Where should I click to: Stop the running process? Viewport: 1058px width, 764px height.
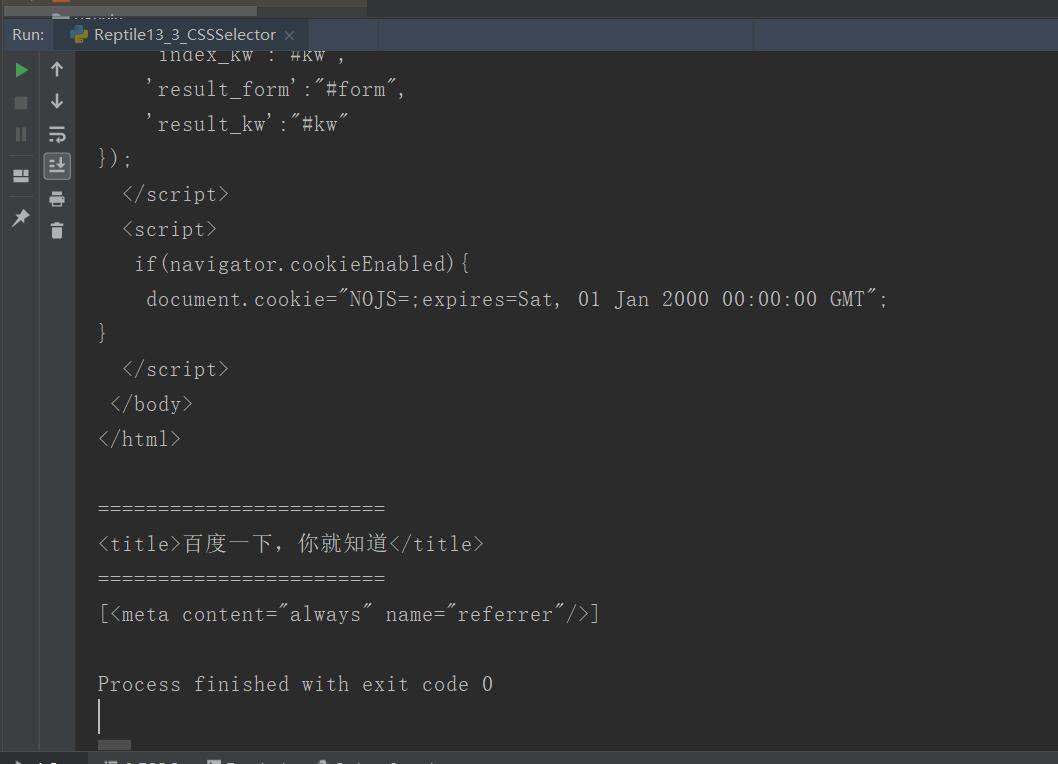(x=21, y=103)
